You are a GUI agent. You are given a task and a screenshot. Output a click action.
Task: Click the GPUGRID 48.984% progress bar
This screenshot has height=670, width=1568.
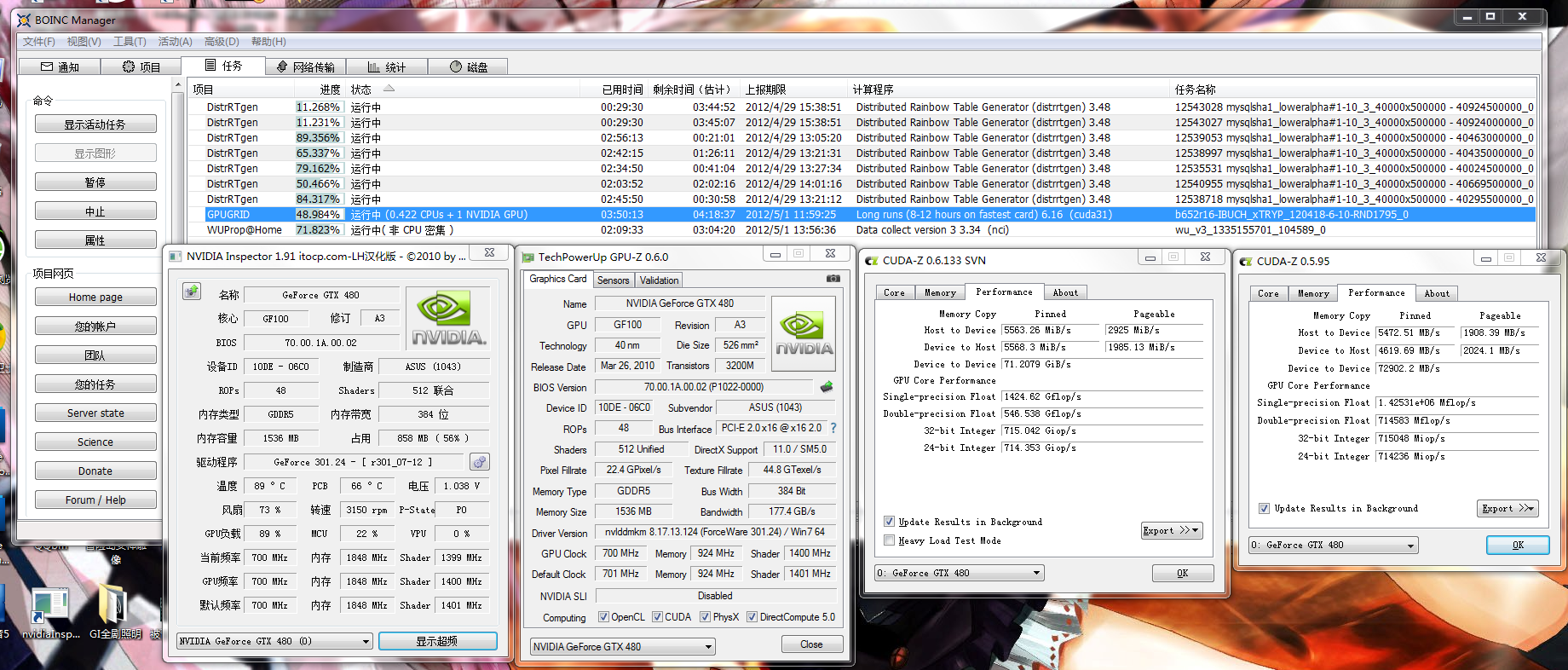[x=319, y=215]
